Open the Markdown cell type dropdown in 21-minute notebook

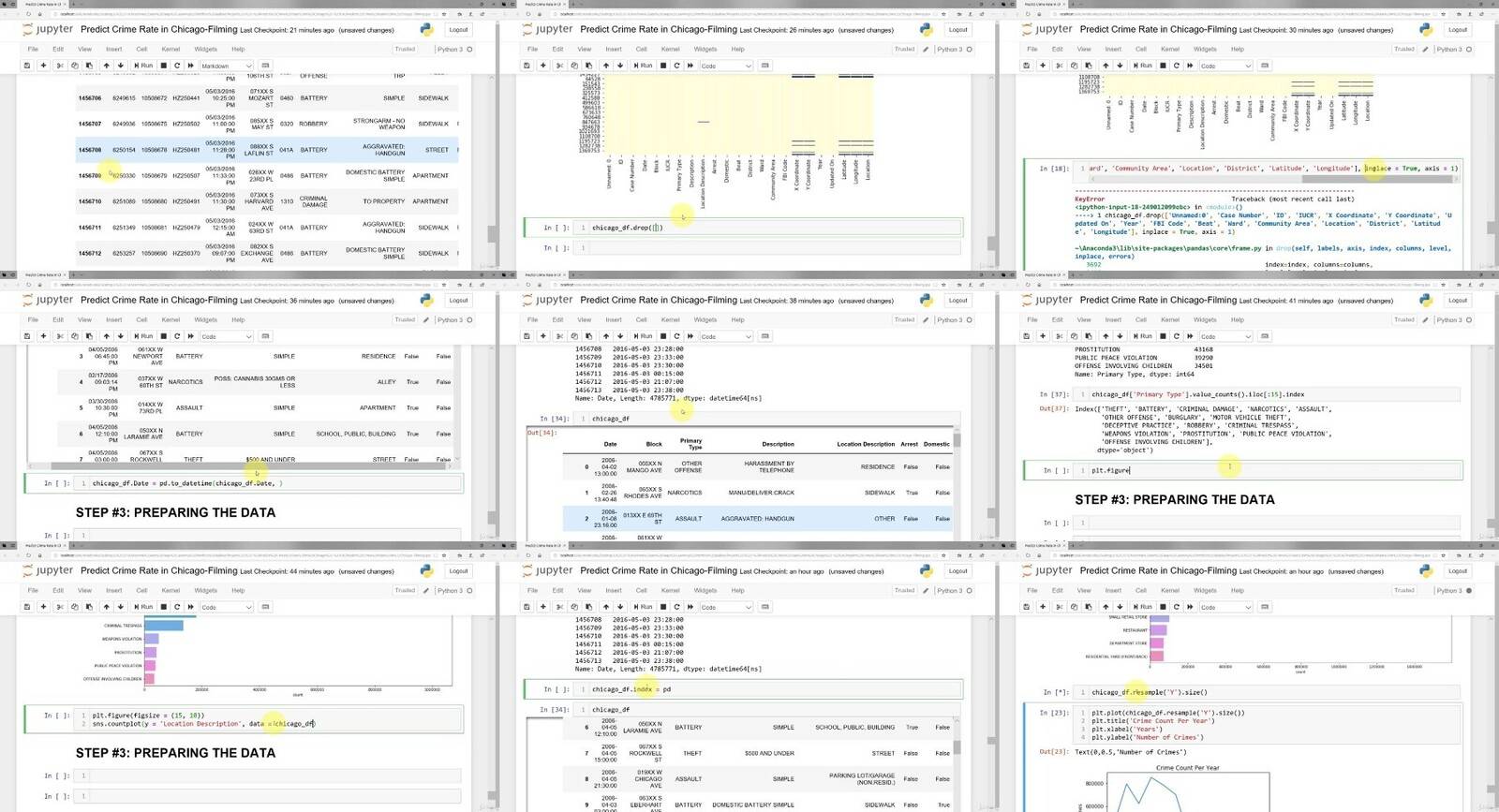(227, 66)
